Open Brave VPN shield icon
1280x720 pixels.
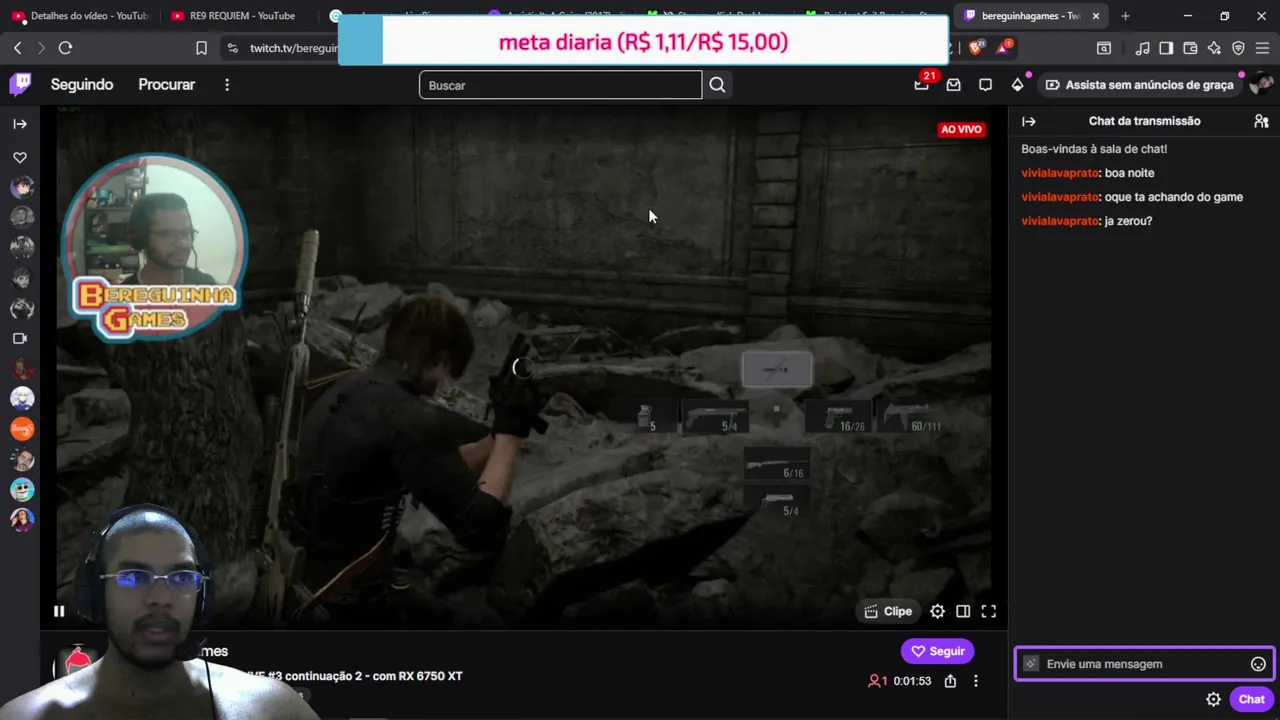(1238, 48)
